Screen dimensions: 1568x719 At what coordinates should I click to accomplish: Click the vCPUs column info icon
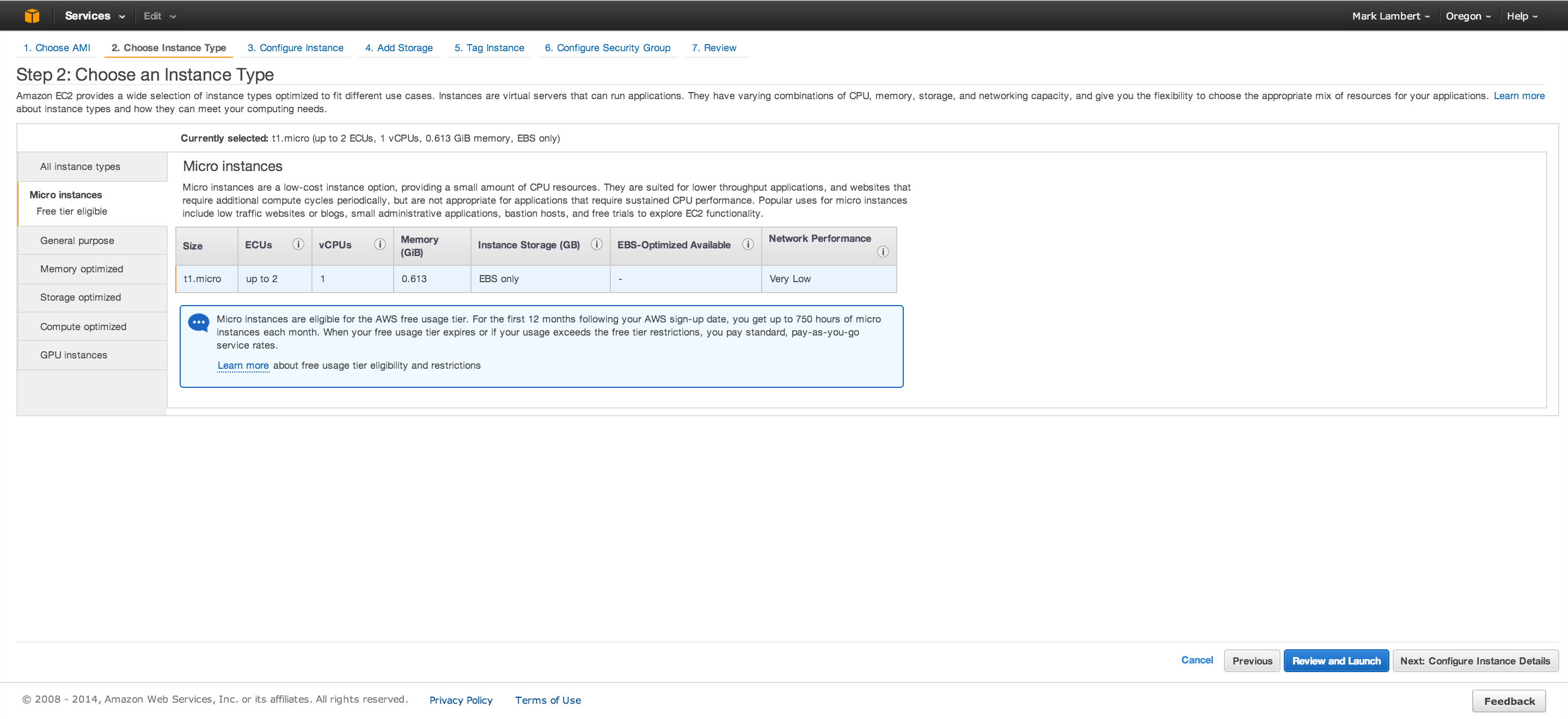click(x=380, y=244)
